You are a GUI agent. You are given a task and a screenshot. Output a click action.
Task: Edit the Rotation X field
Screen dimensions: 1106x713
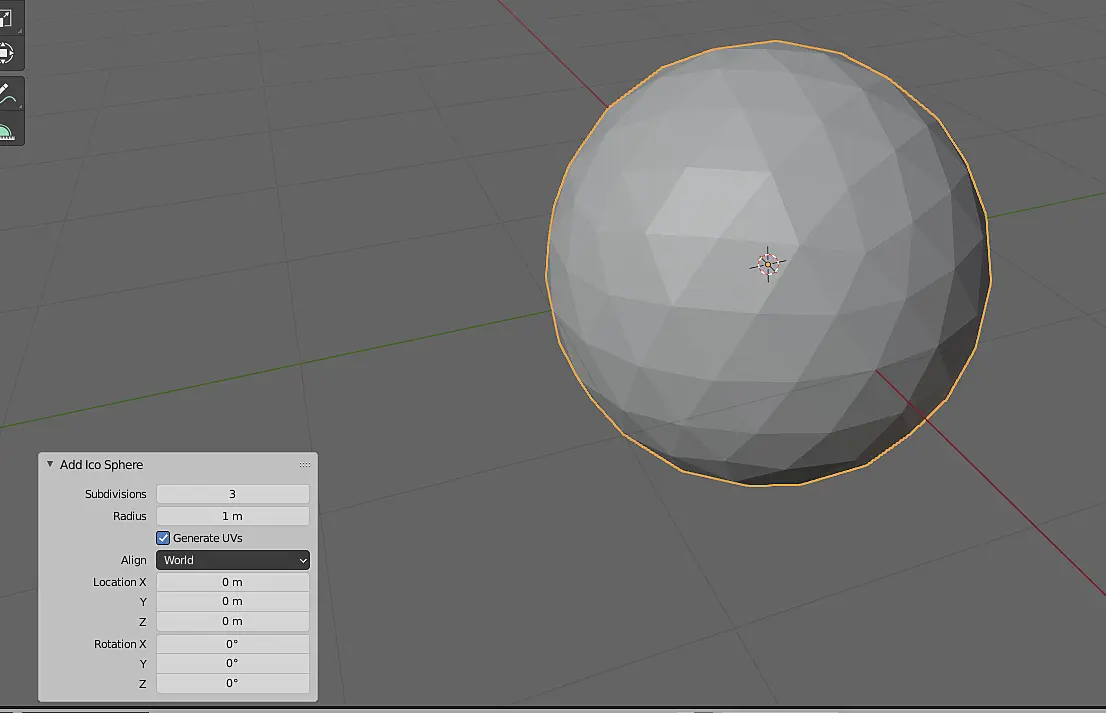point(233,644)
